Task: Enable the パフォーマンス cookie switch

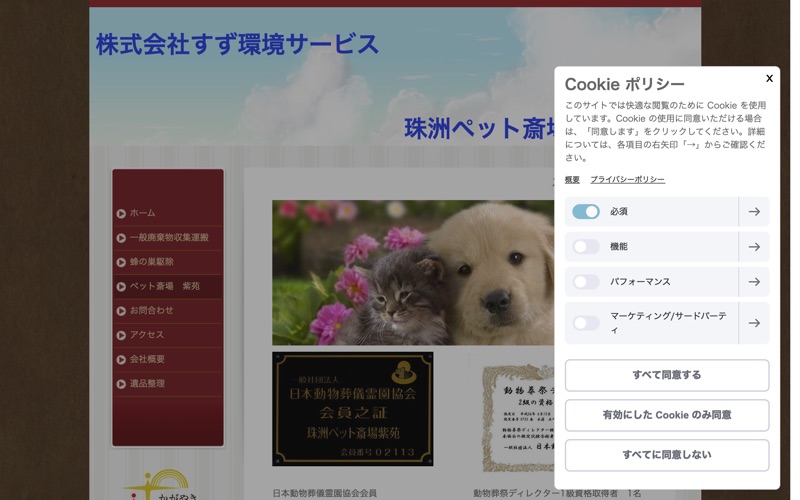Action: (585, 282)
